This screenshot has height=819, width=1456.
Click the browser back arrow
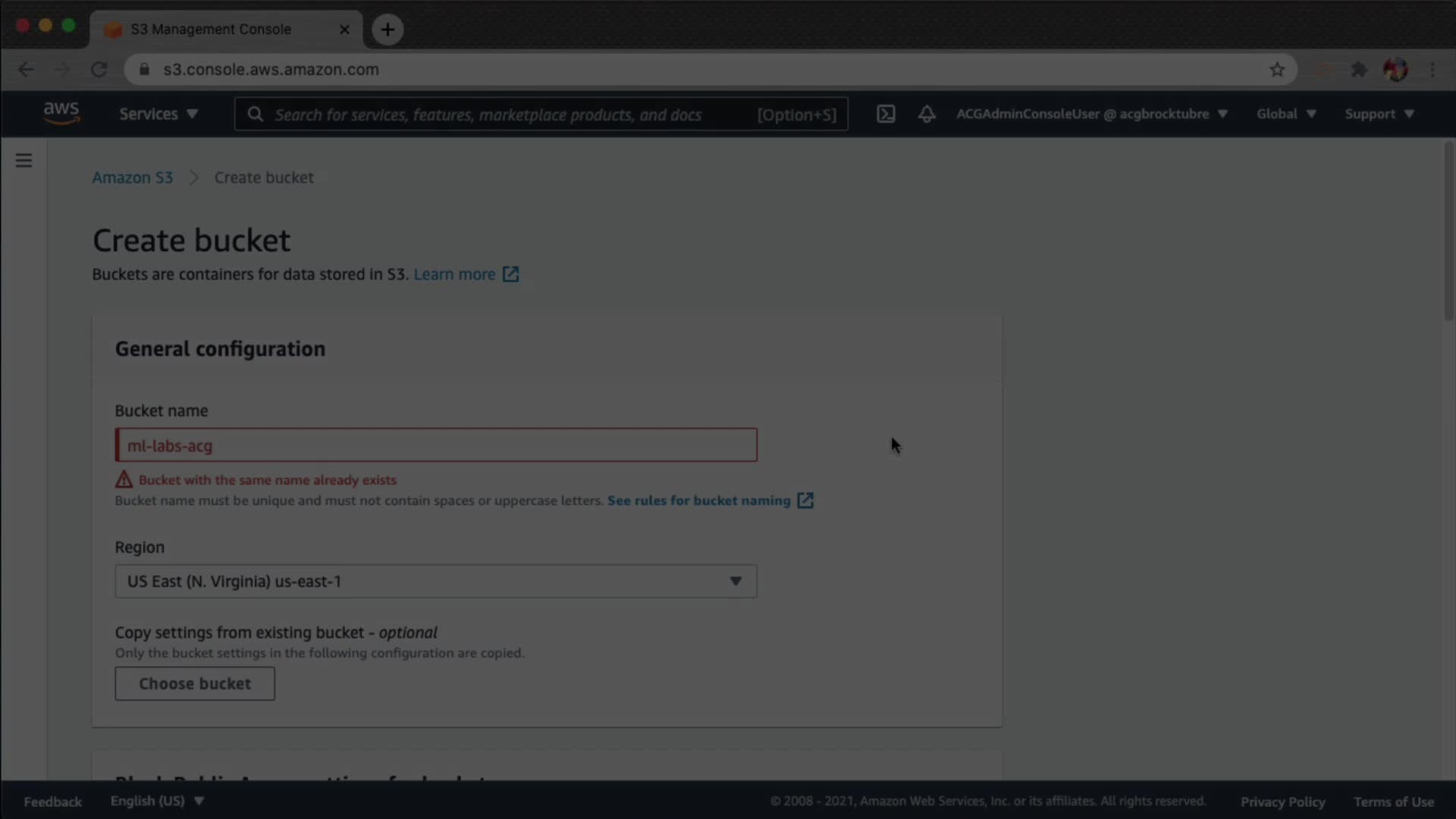coord(26,70)
